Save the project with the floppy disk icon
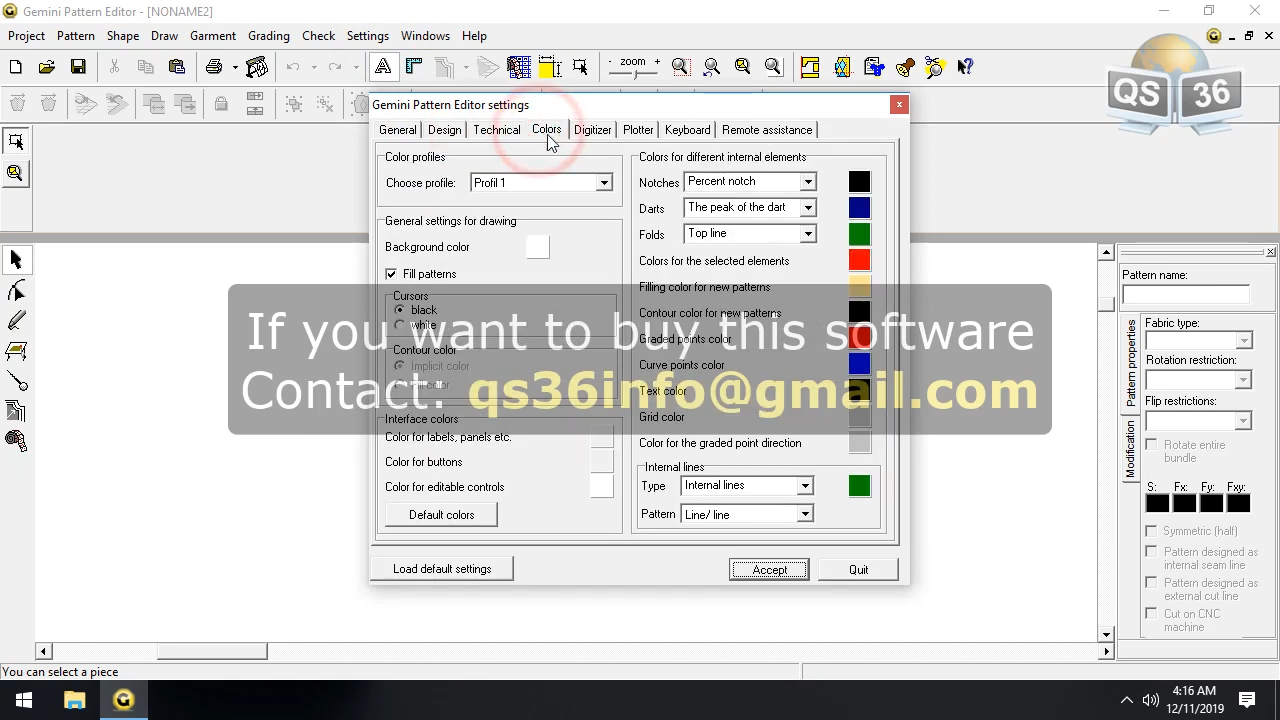 point(78,67)
